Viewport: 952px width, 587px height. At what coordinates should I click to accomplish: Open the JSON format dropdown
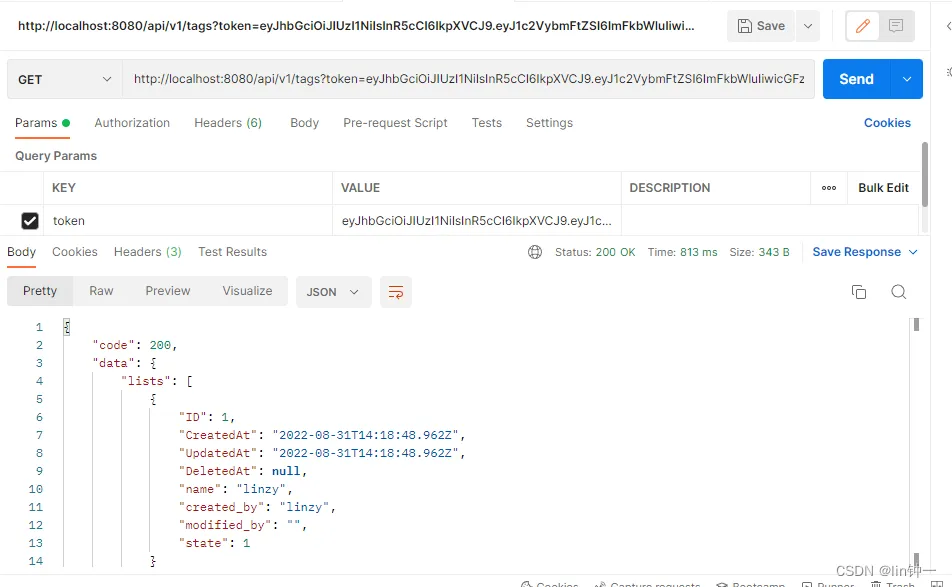[333, 292]
